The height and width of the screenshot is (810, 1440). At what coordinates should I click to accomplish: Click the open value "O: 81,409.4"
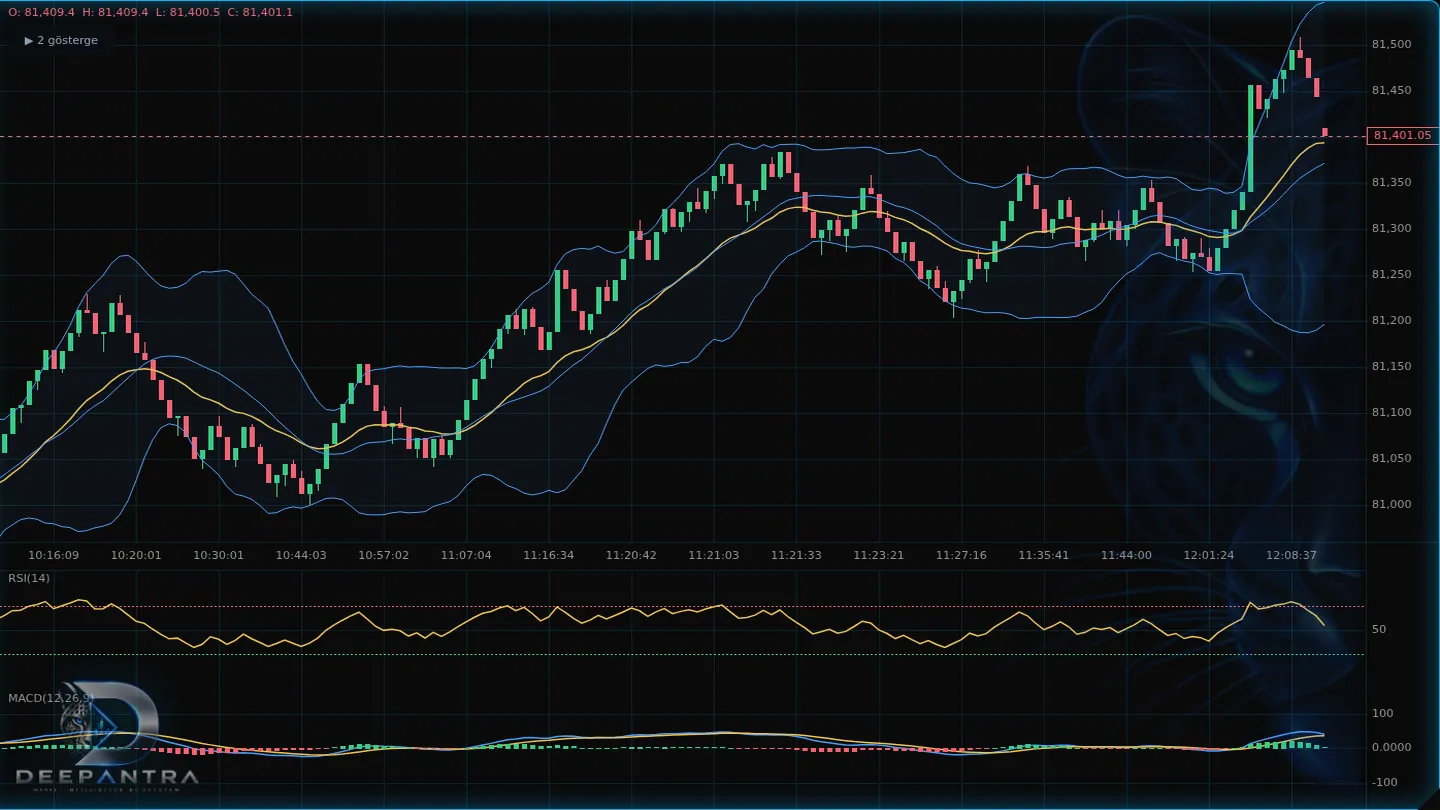click(x=42, y=12)
